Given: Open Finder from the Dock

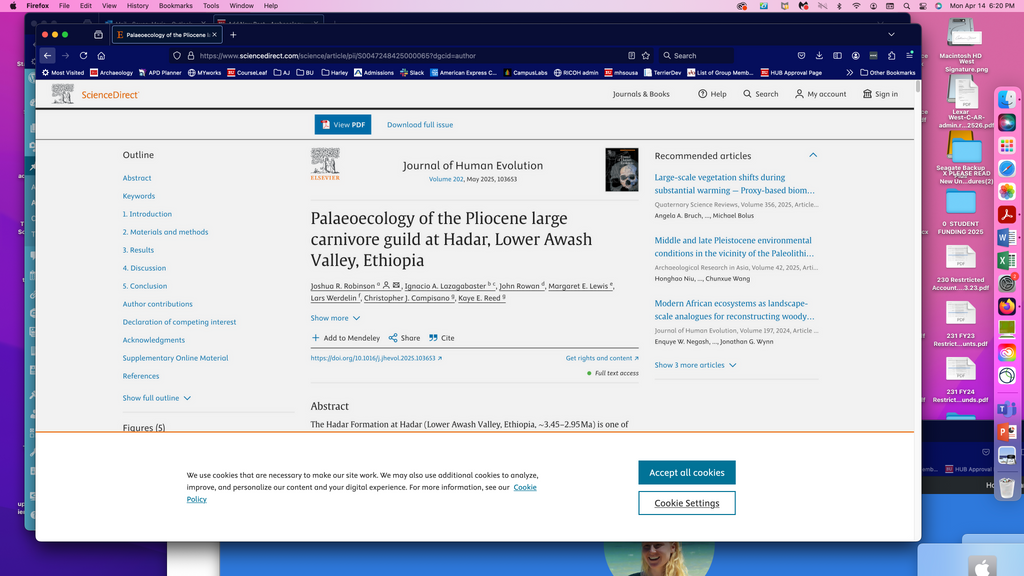Looking at the screenshot, I should click(1006, 99).
